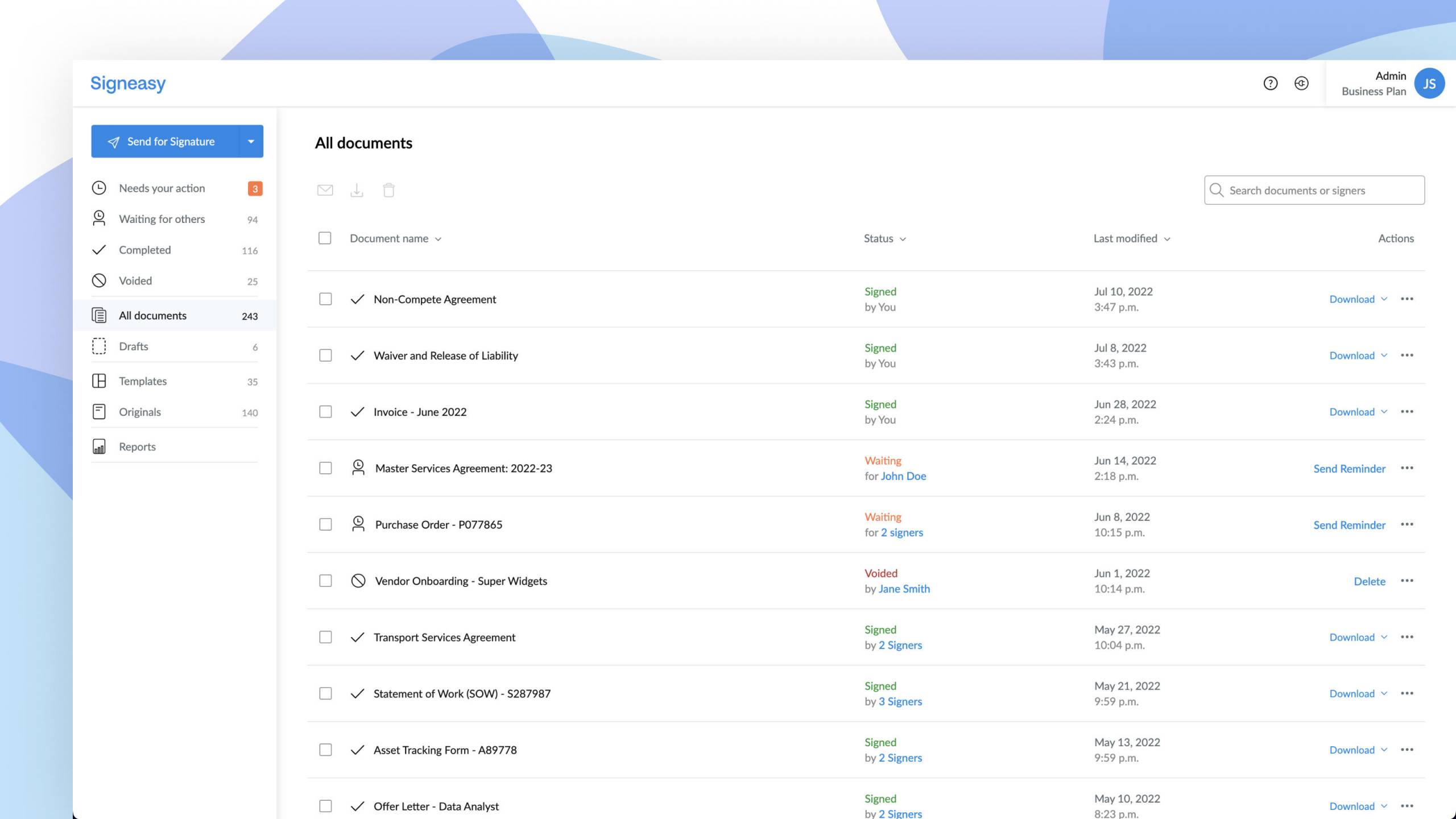Open the help question mark icon

1270,84
